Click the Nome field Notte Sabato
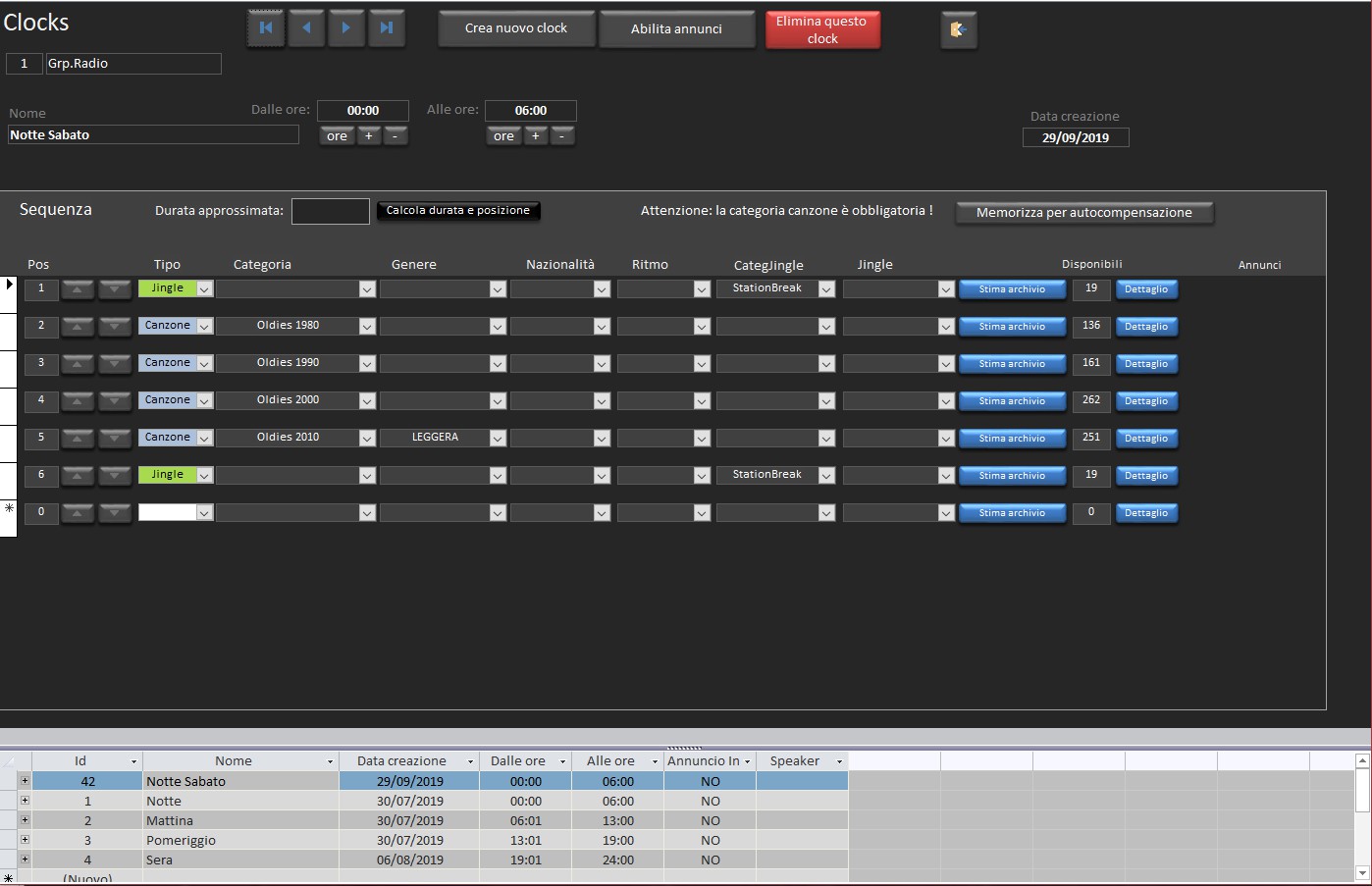 point(153,135)
